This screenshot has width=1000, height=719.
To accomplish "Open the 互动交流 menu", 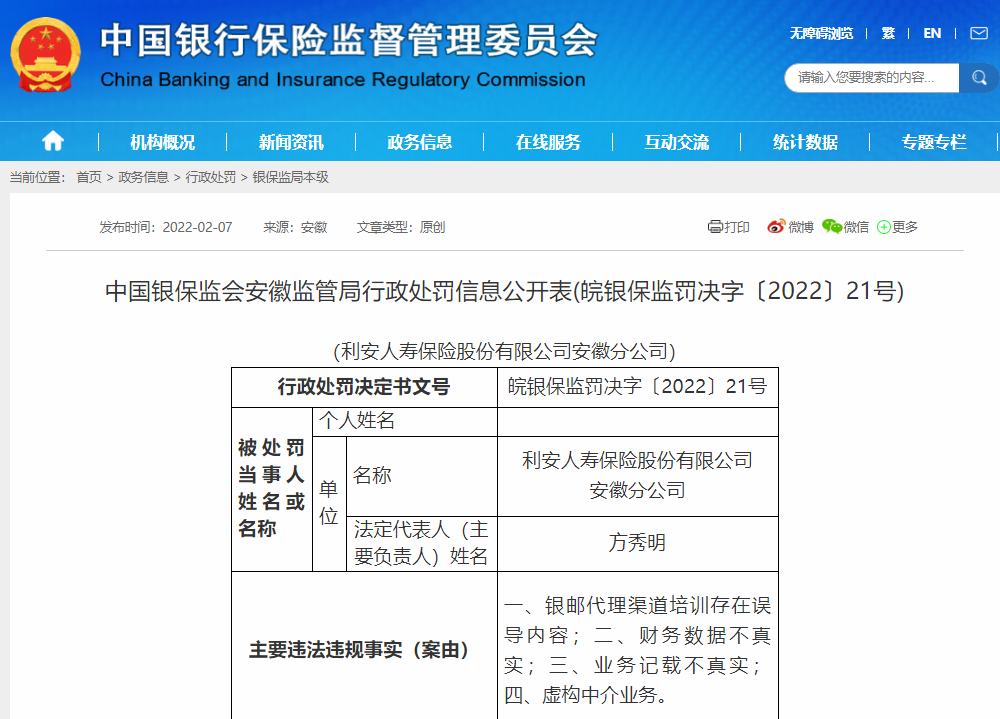I will point(677,142).
